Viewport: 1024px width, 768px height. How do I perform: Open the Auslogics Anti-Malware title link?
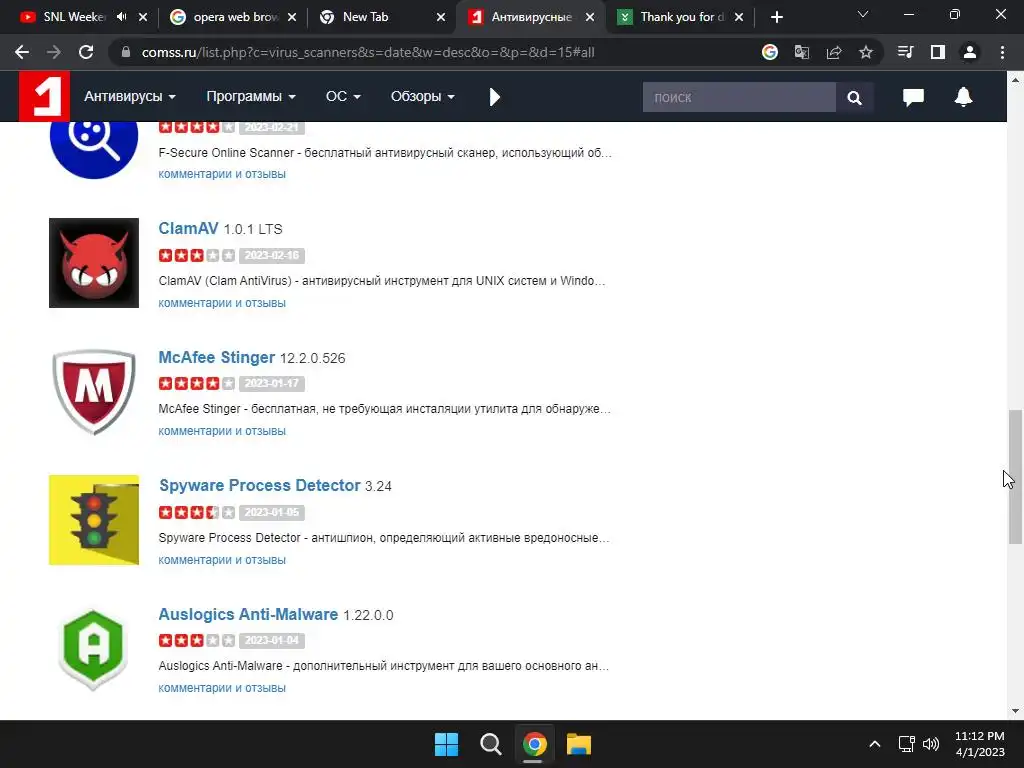248,615
